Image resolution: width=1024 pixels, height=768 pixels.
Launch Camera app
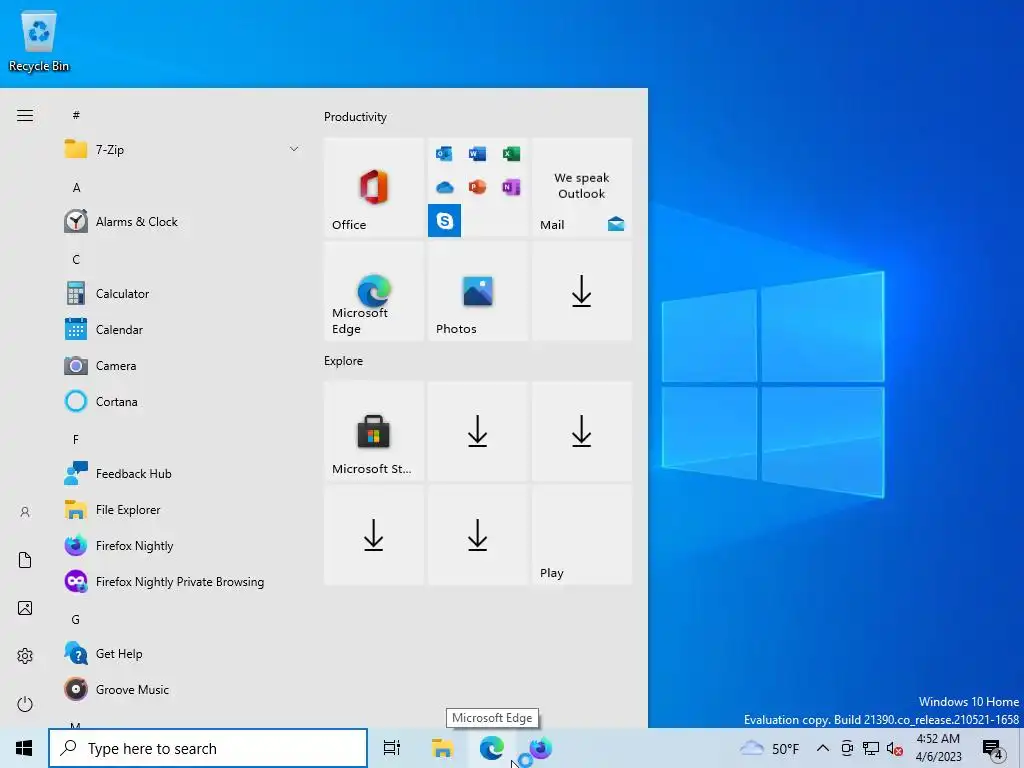(x=182, y=366)
